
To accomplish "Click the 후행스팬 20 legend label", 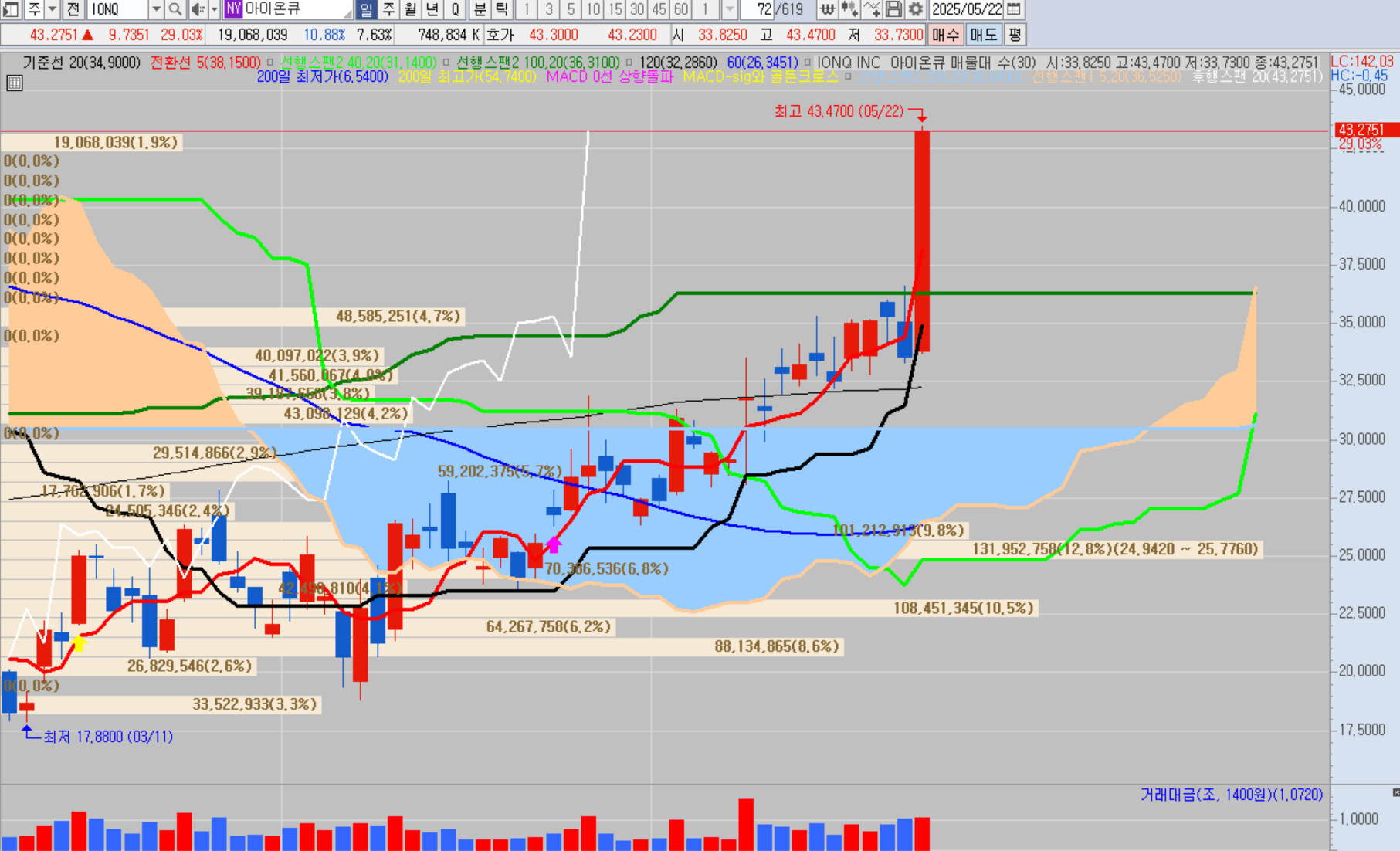I will pyautogui.click(x=1256, y=76).
